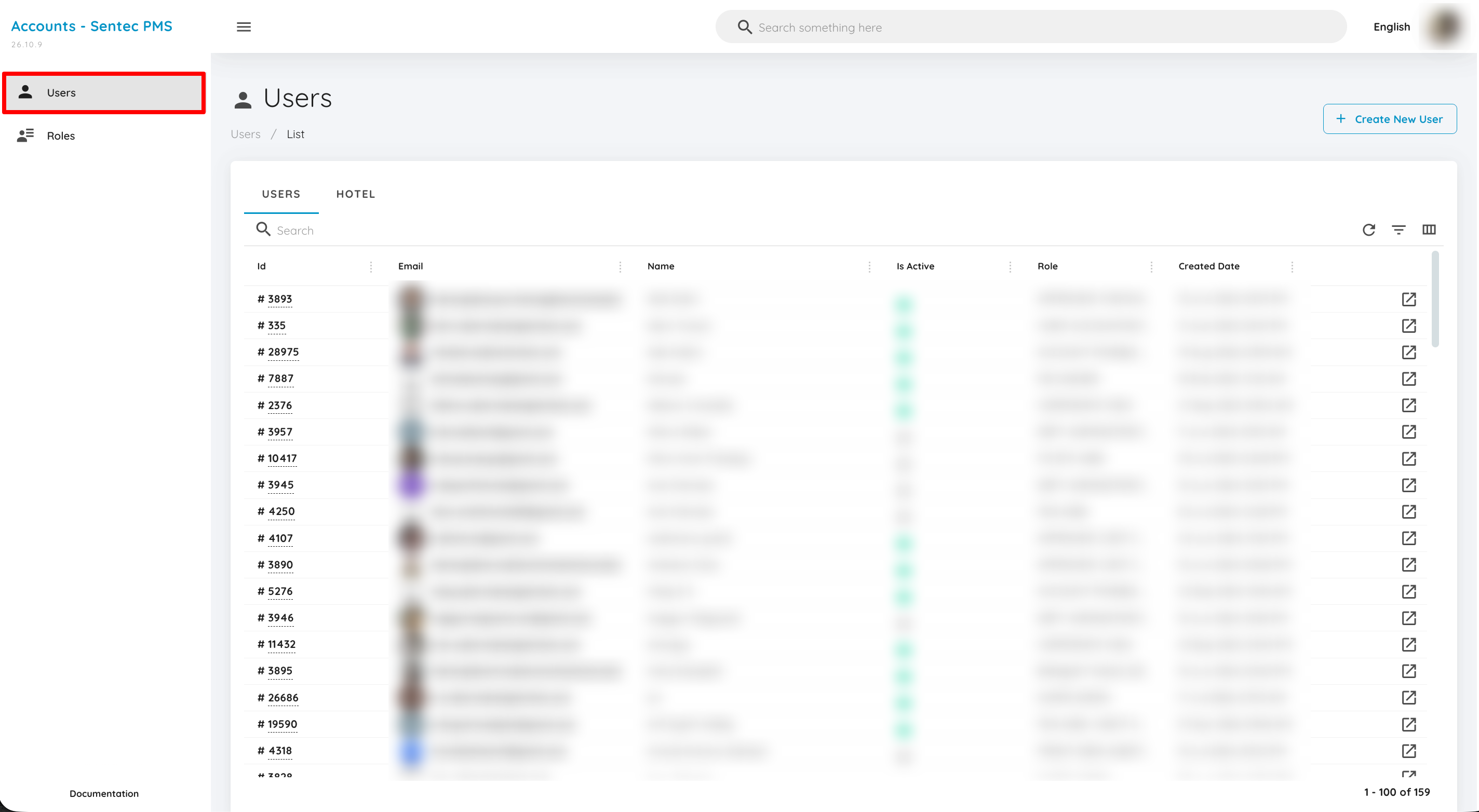Open the edit icon for user 28975
Screen dimensions: 1479x812
(x=1409, y=352)
